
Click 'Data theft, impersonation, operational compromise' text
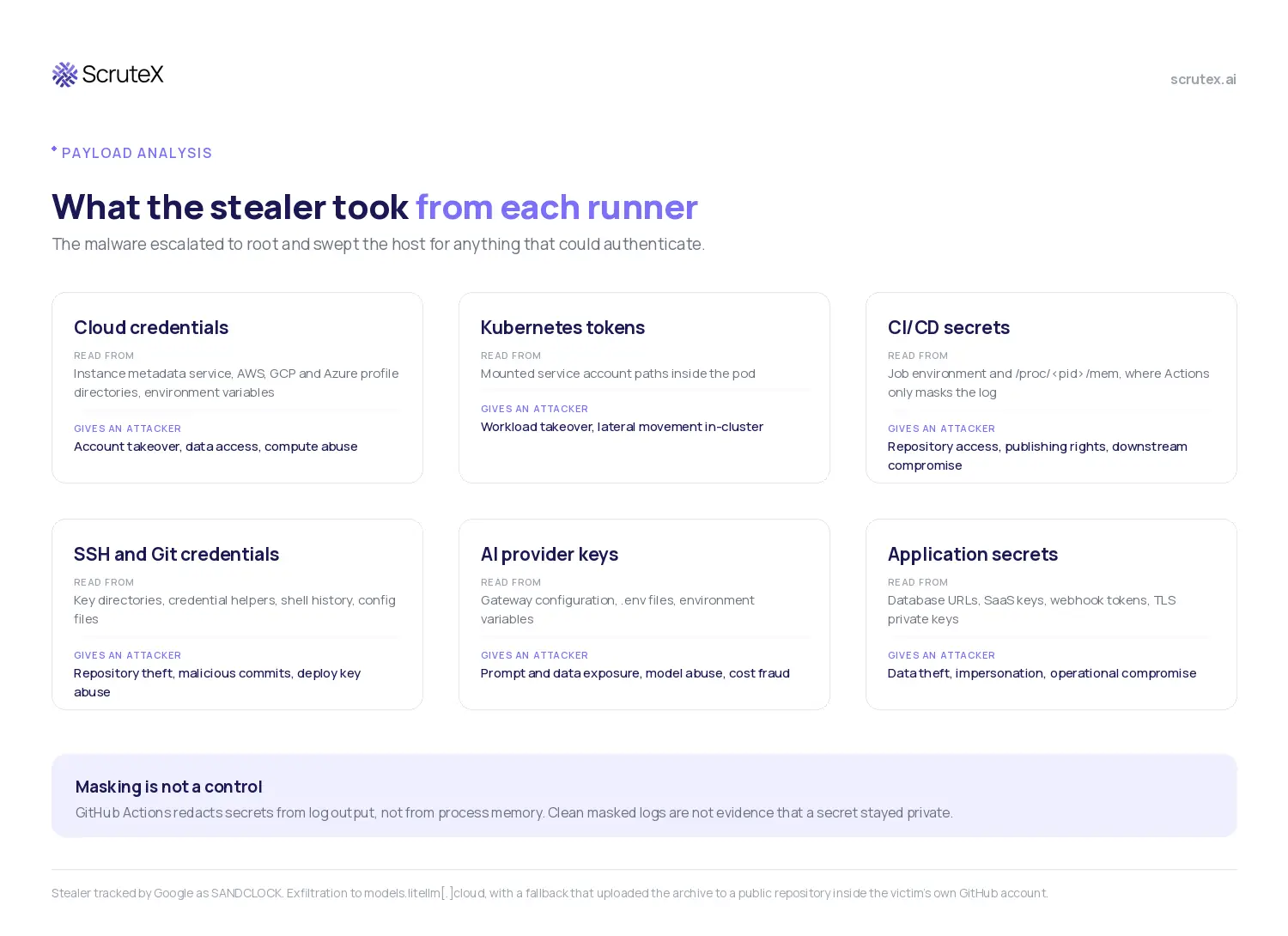(1042, 673)
